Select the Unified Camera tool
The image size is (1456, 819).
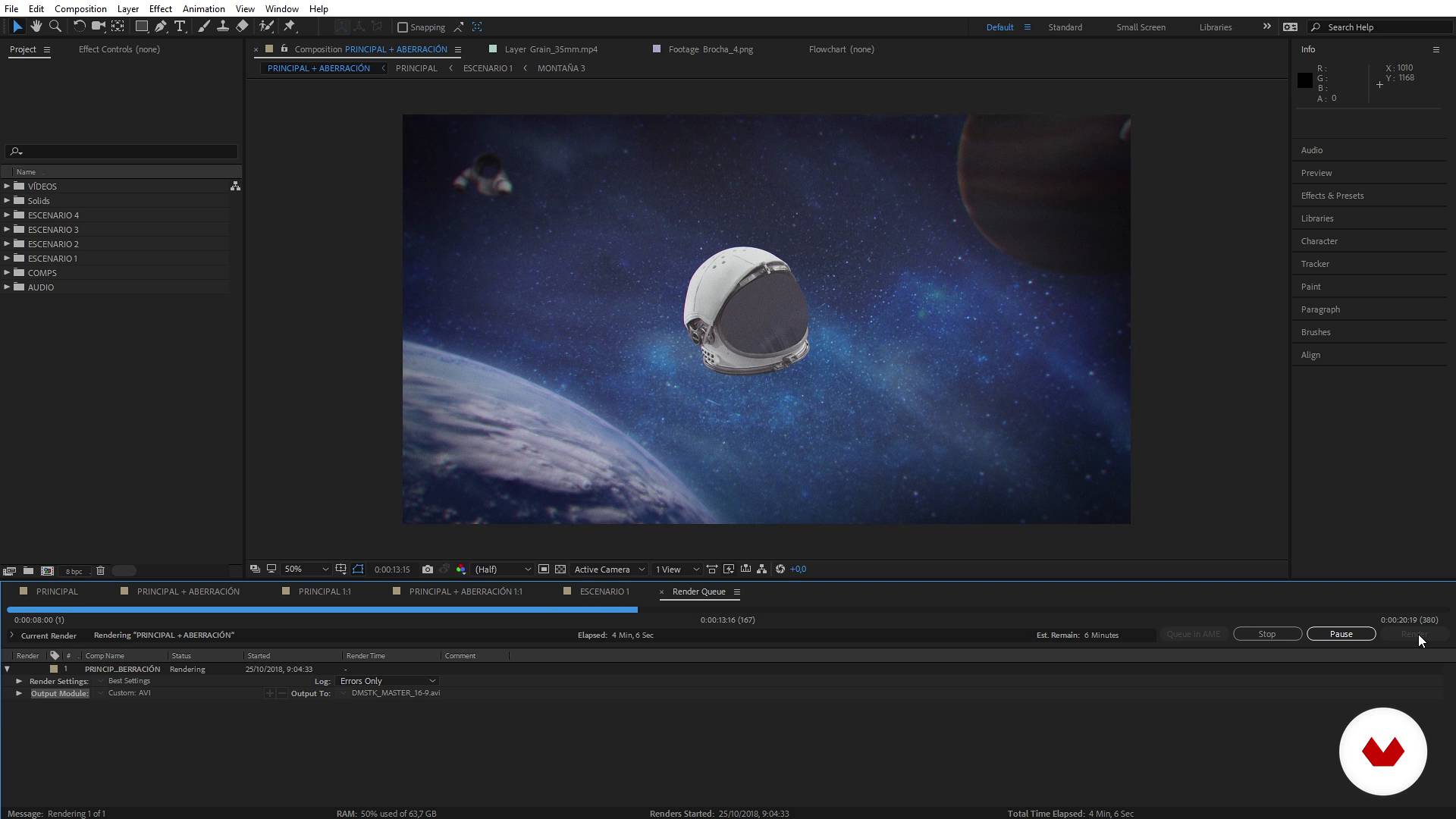coord(98,27)
